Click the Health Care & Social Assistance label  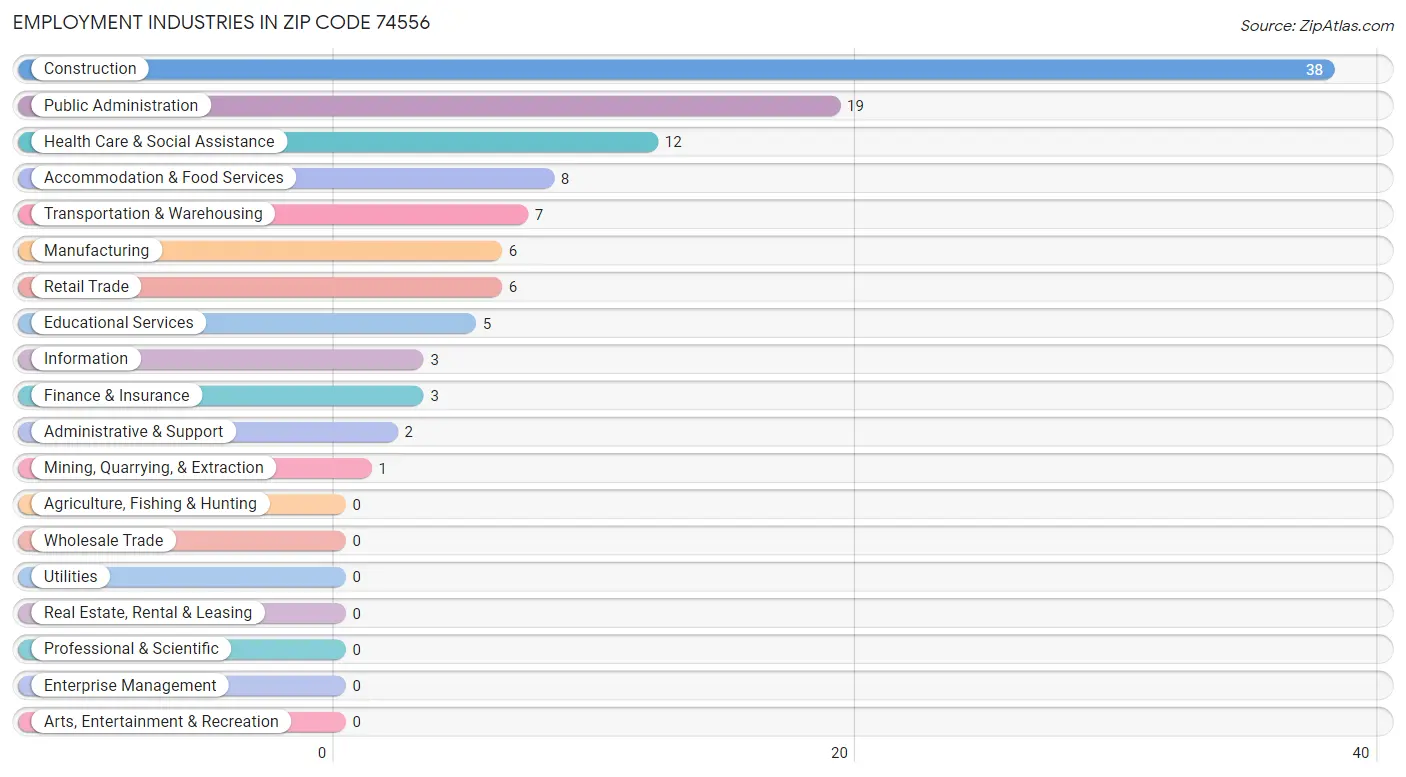click(159, 142)
